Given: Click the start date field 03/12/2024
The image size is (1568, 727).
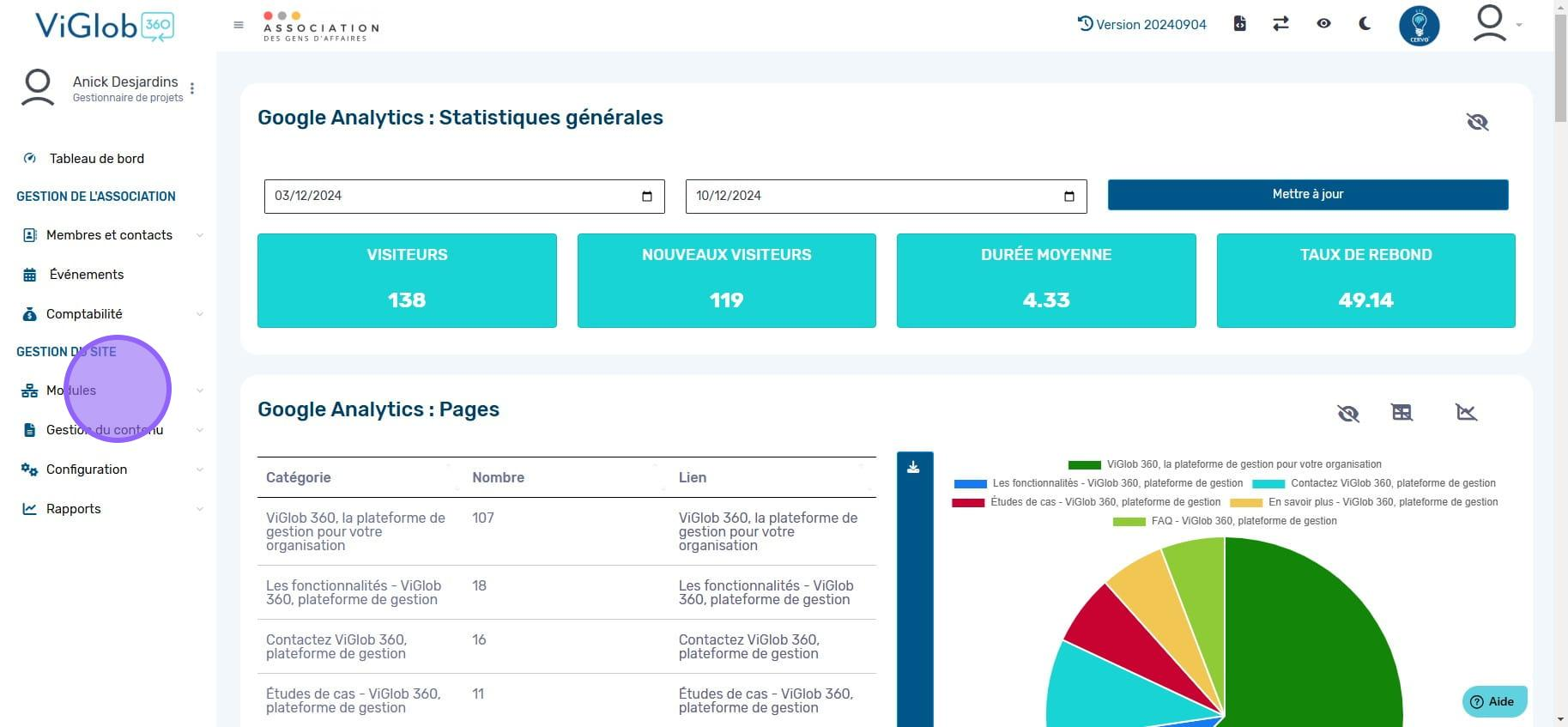Looking at the screenshot, I should click(464, 196).
